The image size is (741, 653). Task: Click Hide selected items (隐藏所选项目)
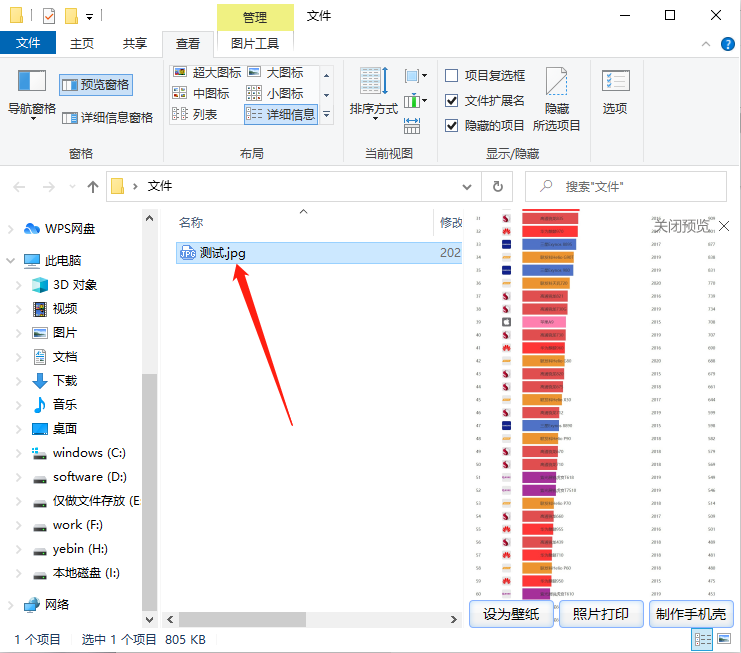pyautogui.click(x=556, y=99)
